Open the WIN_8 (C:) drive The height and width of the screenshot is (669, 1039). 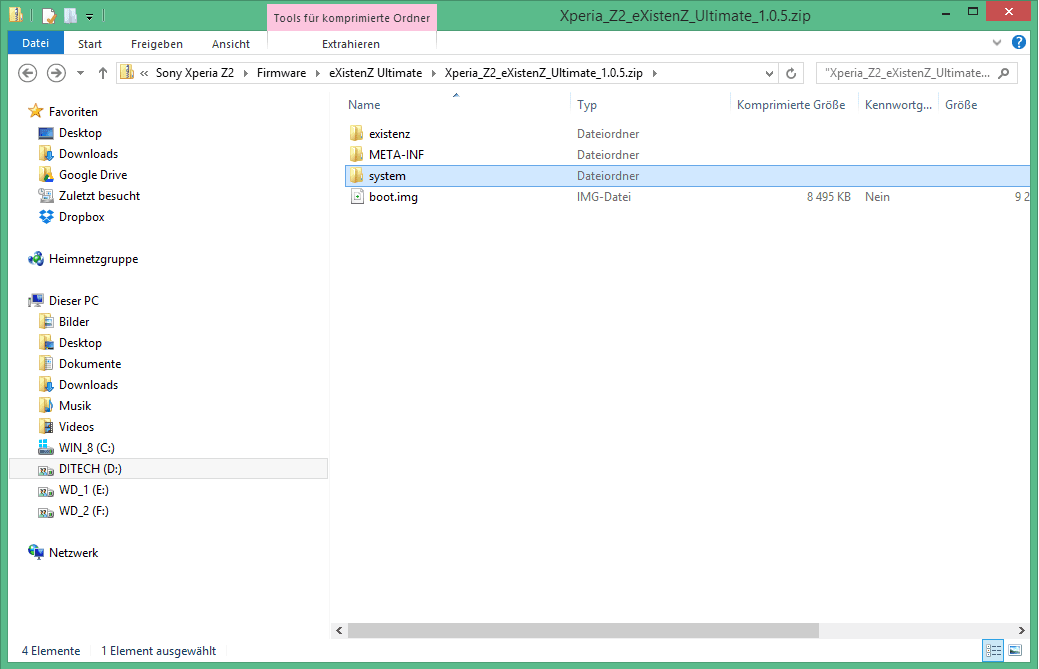pyautogui.click(x=87, y=448)
